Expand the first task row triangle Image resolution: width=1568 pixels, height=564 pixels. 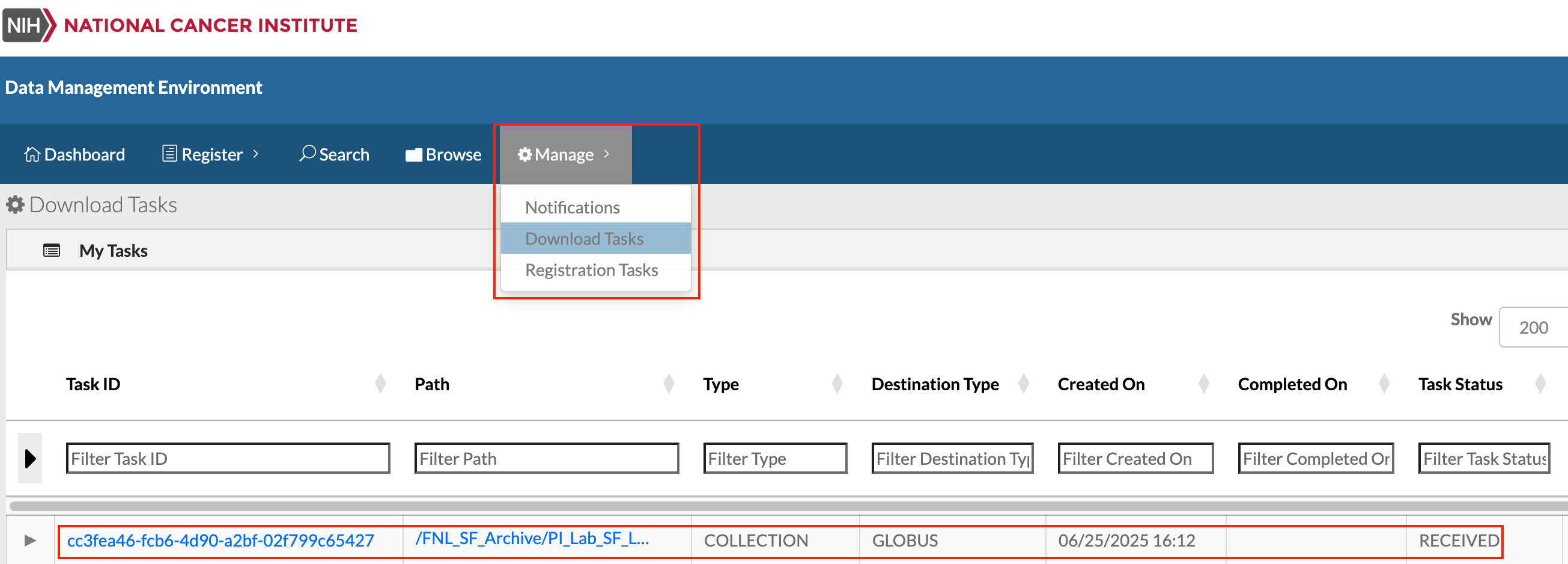[x=30, y=540]
